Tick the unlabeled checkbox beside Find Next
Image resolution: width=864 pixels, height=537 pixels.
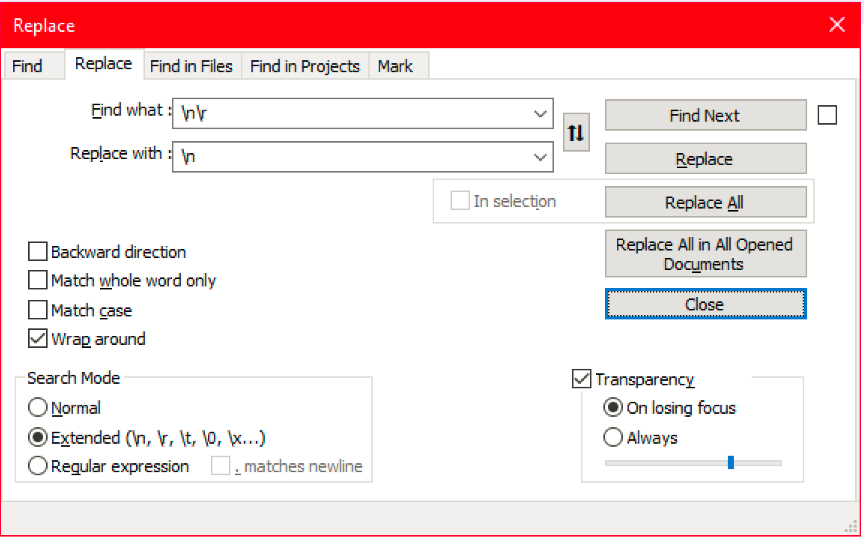tap(827, 115)
